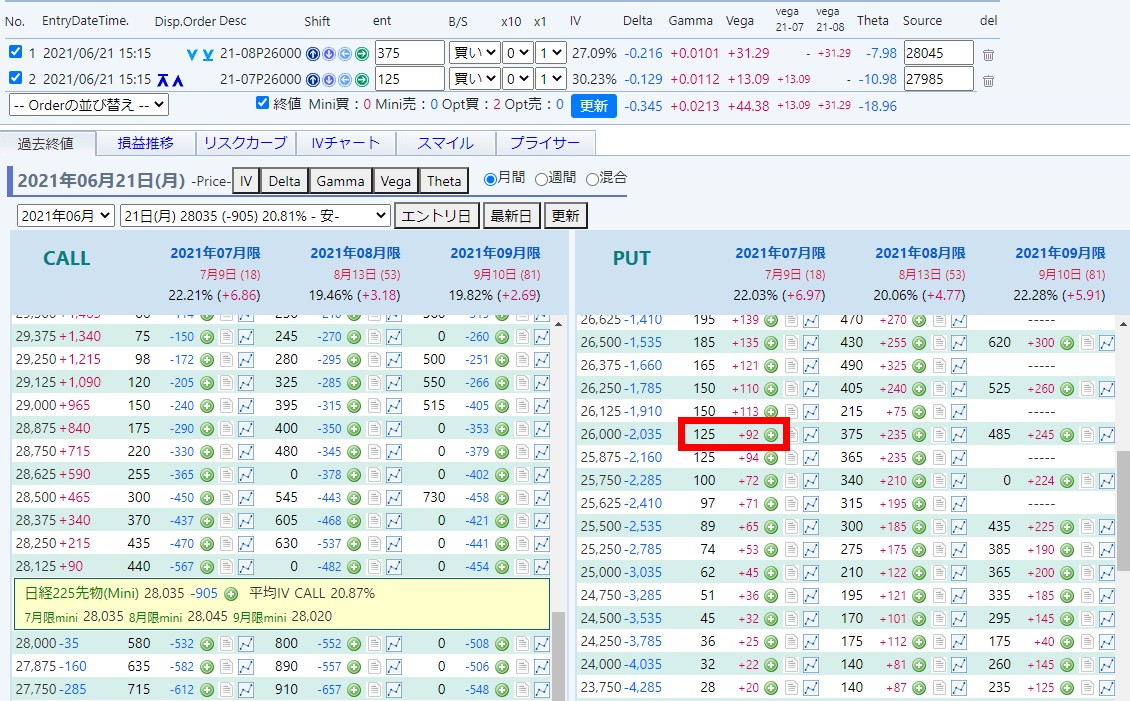The height and width of the screenshot is (701, 1130).
Task: Add the 日経225先物(Mini) futures with its plus icon
Action: tap(231, 594)
